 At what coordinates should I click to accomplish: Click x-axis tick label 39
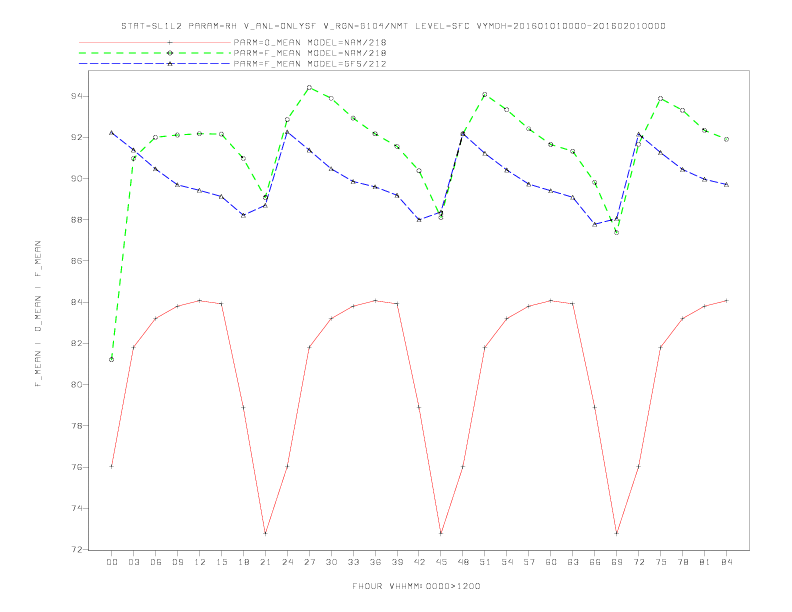coord(398,562)
